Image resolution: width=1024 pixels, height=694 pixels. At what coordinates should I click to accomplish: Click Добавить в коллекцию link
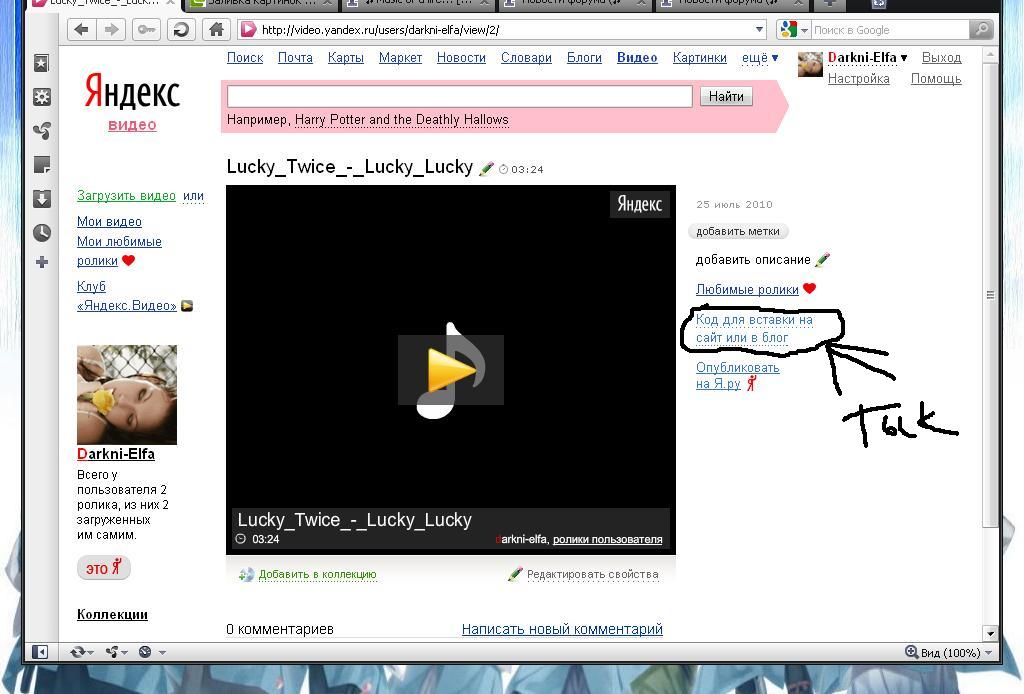[317, 575]
